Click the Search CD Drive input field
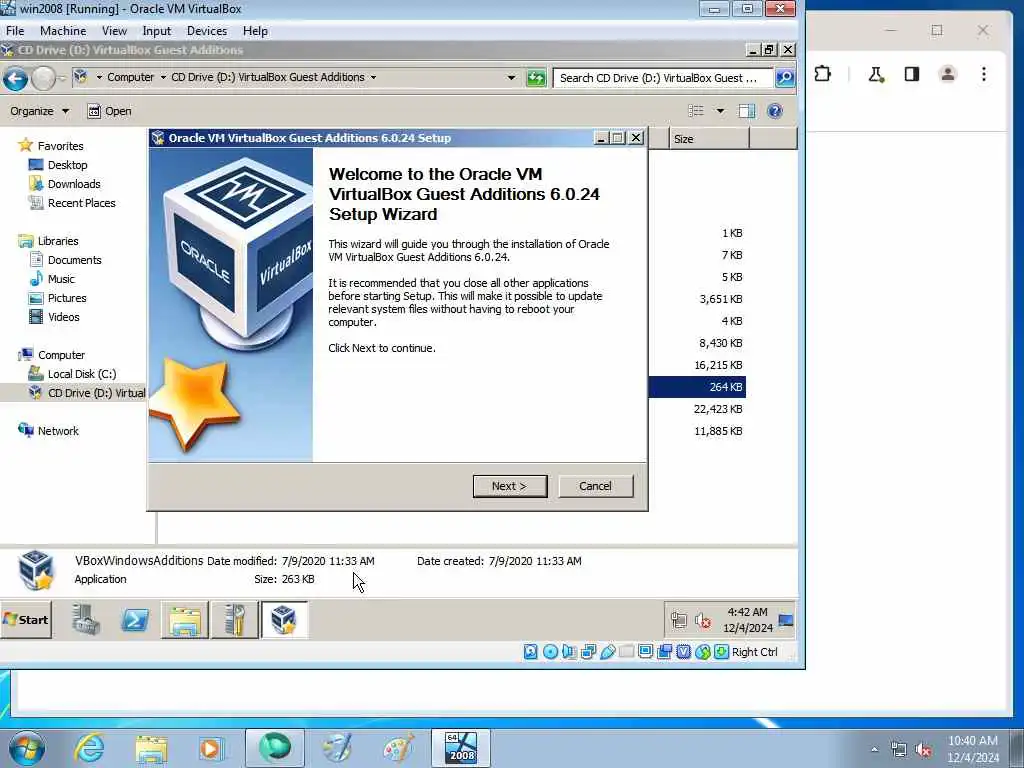This screenshot has height=768, width=1024. (662, 78)
